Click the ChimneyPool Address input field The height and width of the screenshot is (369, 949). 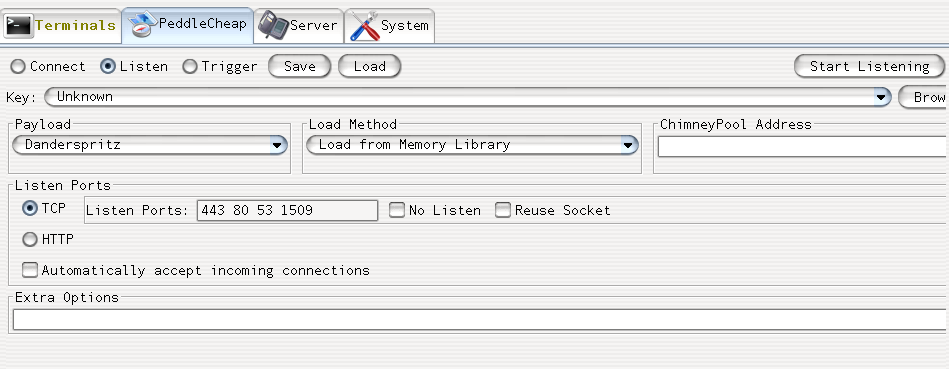point(803,146)
